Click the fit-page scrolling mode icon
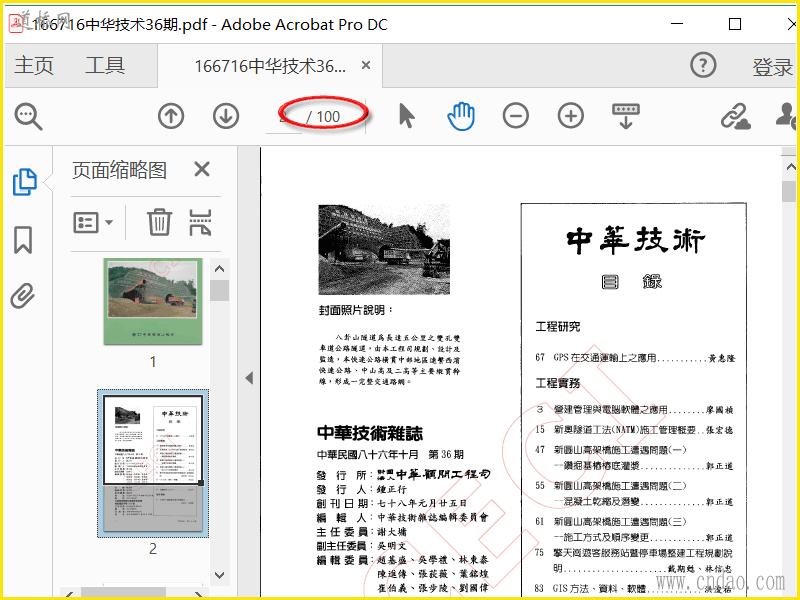The image size is (800, 600). click(x=626, y=116)
